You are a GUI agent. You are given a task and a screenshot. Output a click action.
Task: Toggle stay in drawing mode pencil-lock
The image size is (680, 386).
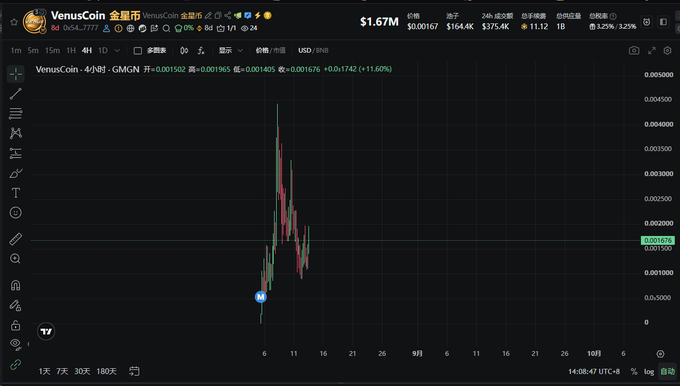(x=16, y=305)
